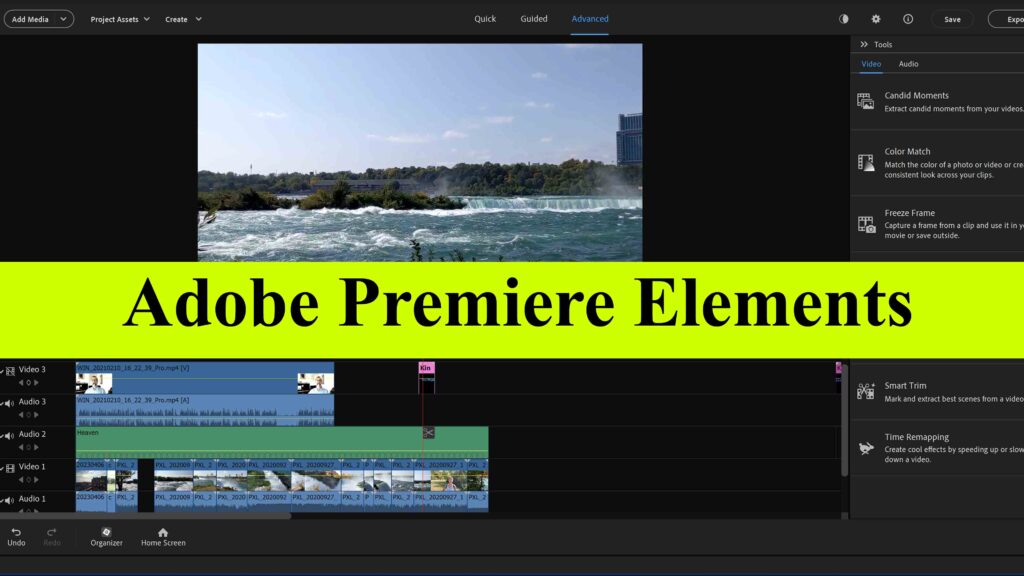Switch to Guided mode tab
The height and width of the screenshot is (576, 1024).
click(x=534, y=19)
